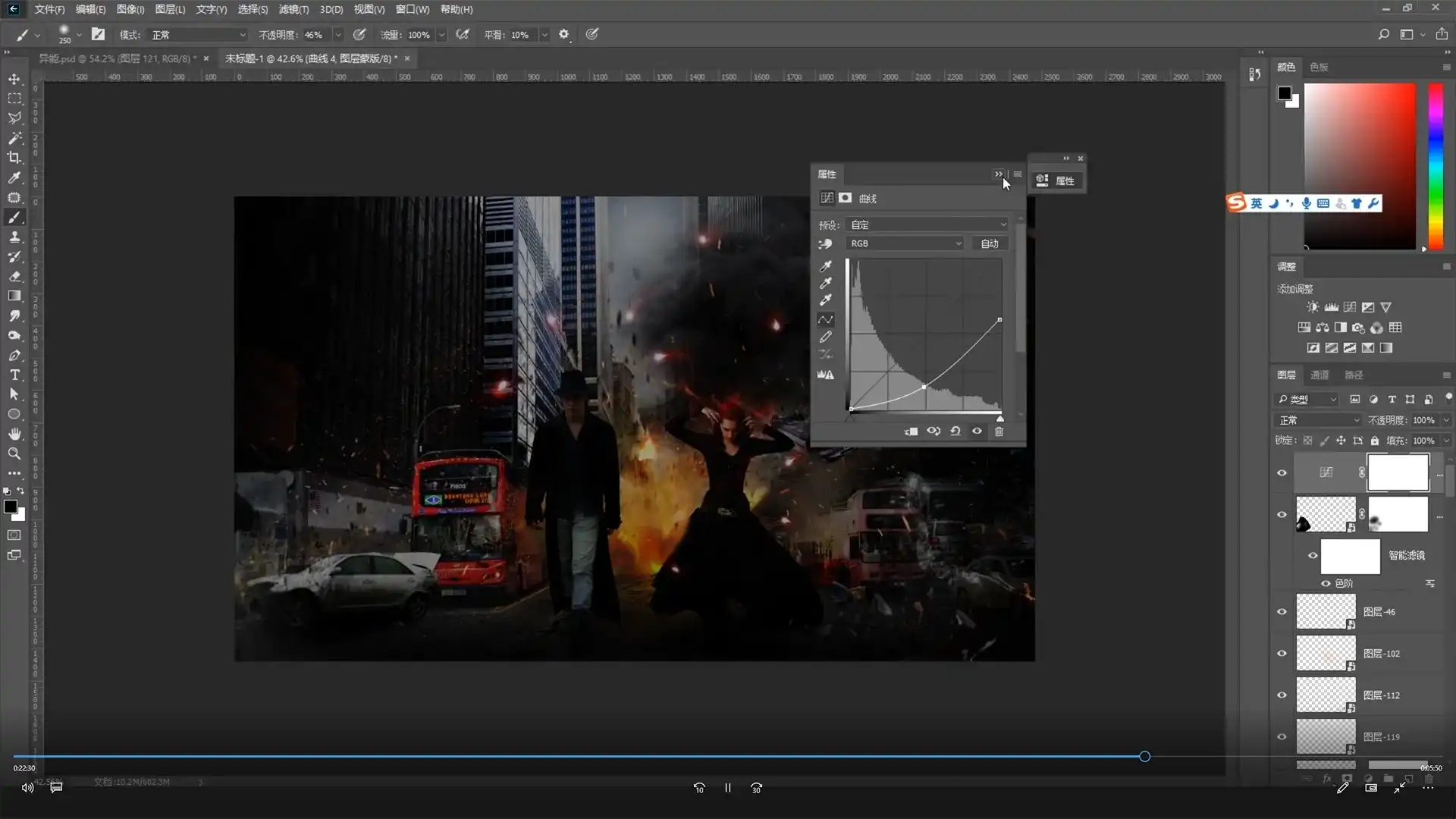The image size is (1456, 819).
Task: Hide the 图层-46 layer
Action: point(1282,612)
